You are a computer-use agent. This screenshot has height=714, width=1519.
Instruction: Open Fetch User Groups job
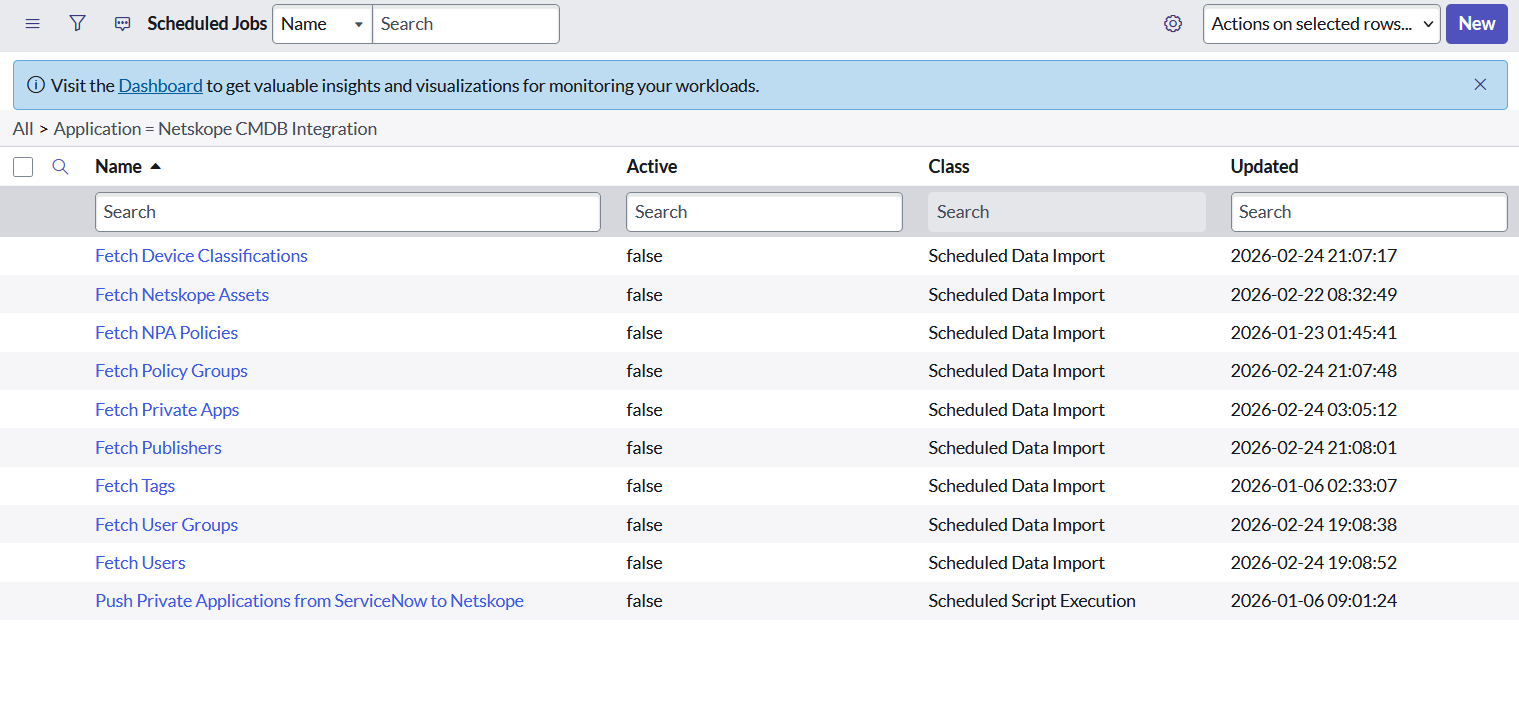pyautogui.click(x=166, y=525)
